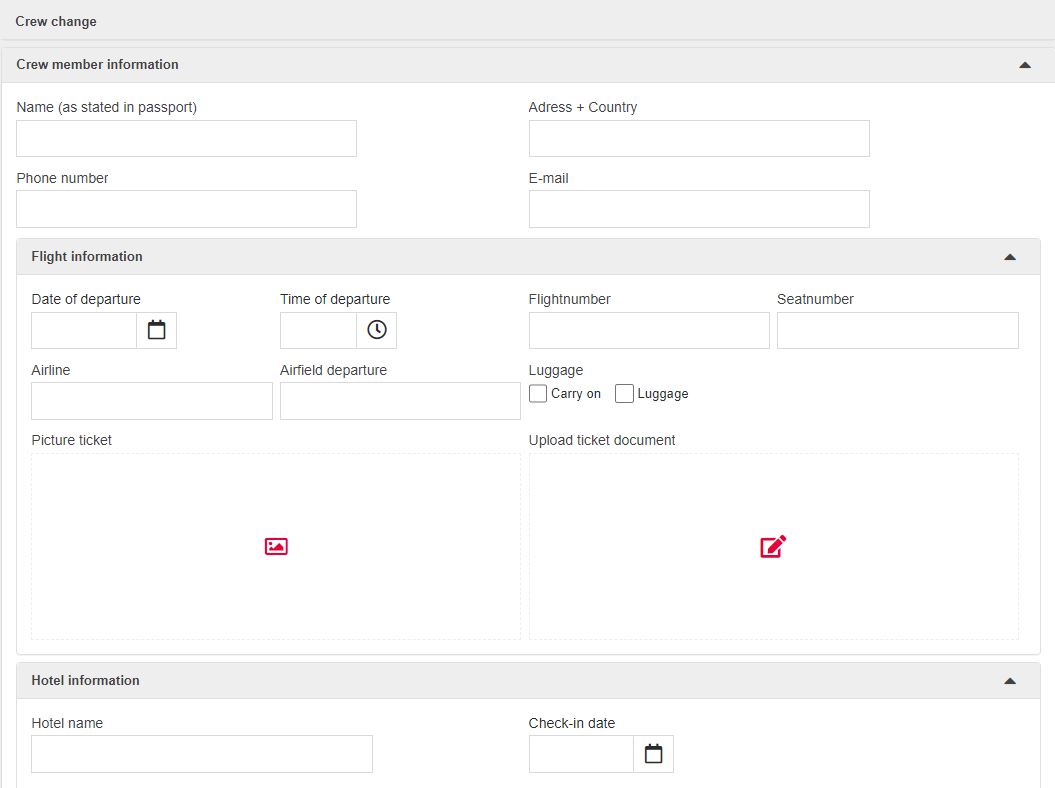Click the Crew change header title
1055x788 pixels.
pos(56,21)
